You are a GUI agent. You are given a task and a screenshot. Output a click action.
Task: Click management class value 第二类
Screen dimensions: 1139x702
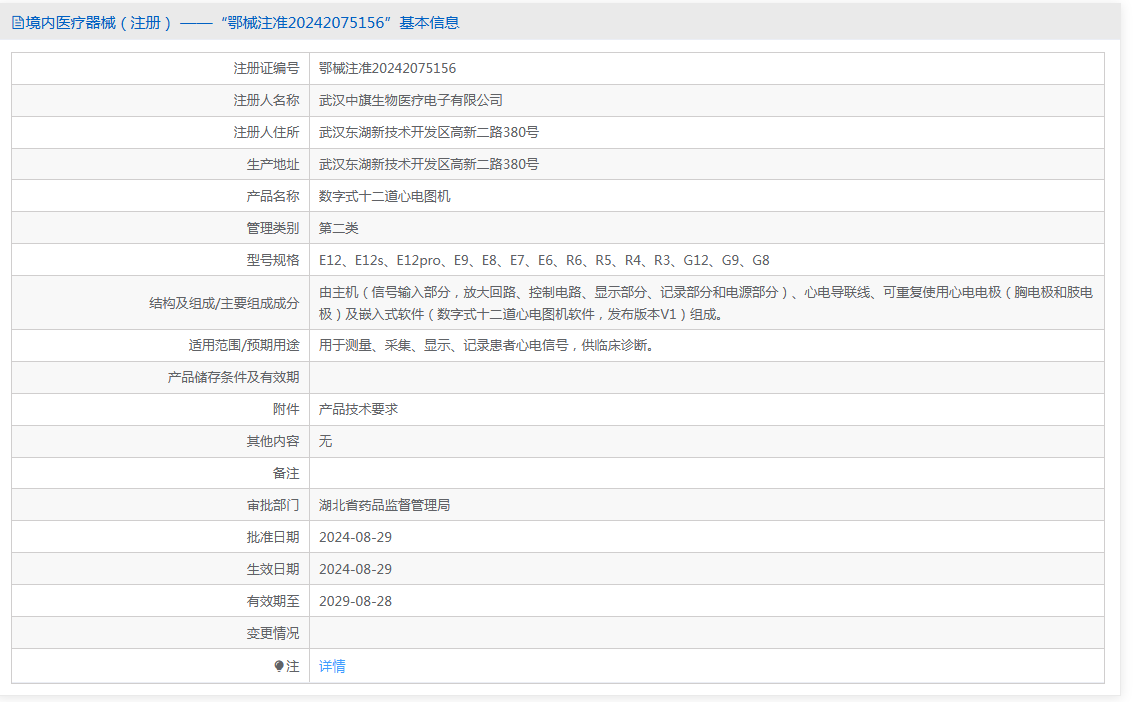[339, 228]
